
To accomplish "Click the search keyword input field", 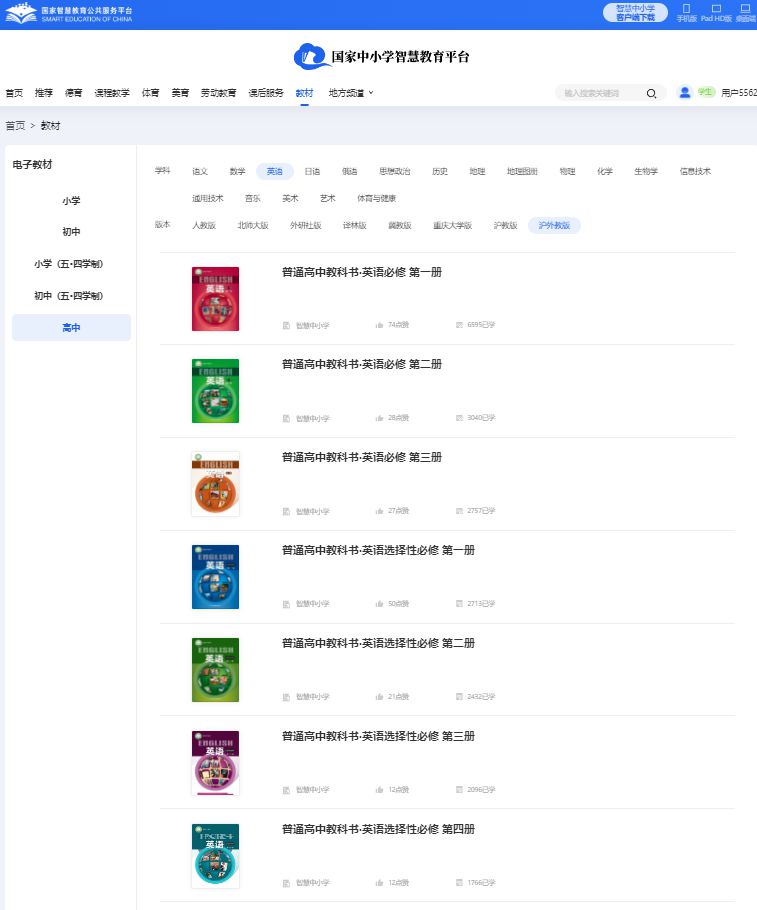I will click(x=600, y=93).
